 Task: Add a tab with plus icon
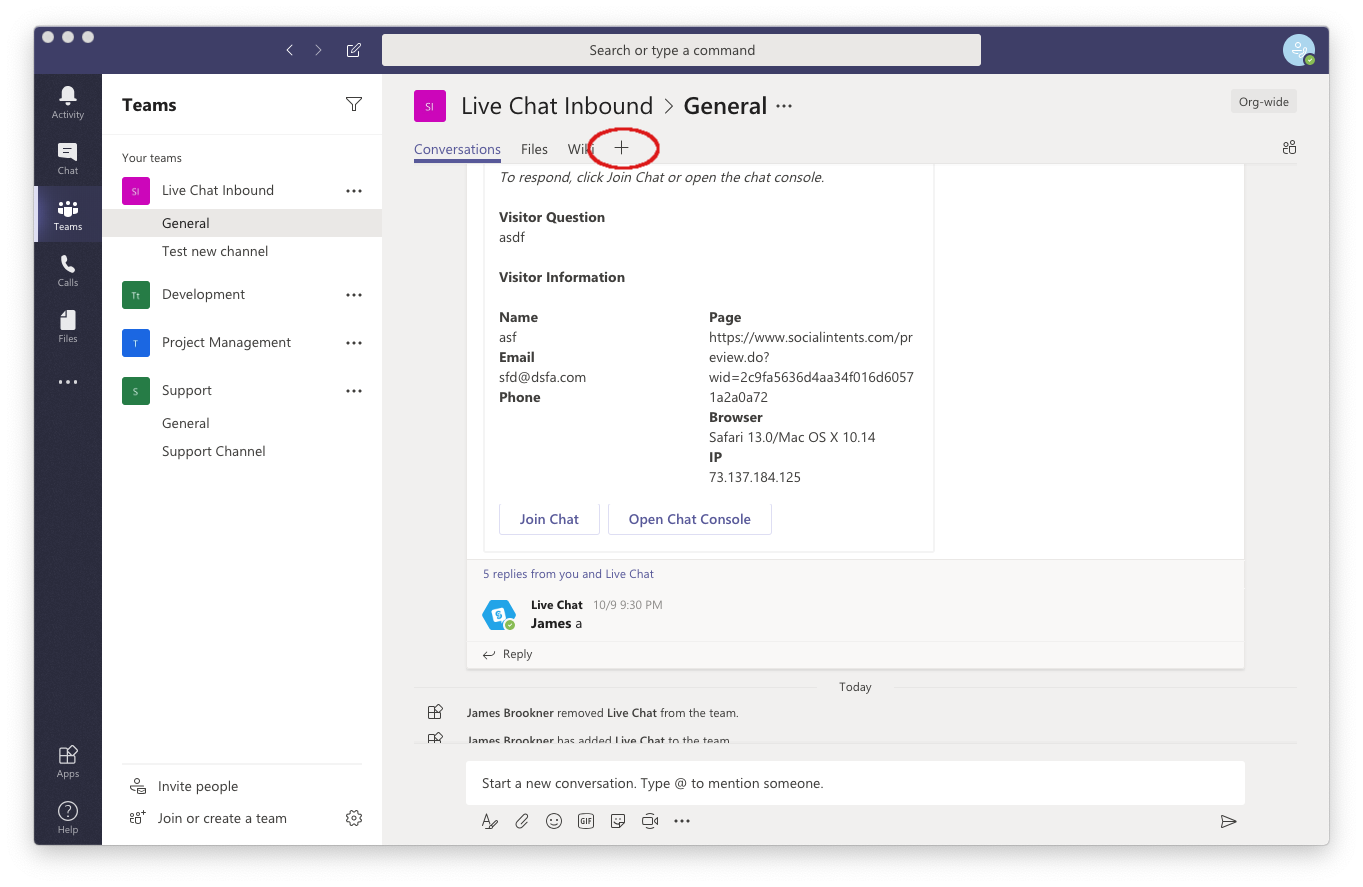click(x=621, y=148)
